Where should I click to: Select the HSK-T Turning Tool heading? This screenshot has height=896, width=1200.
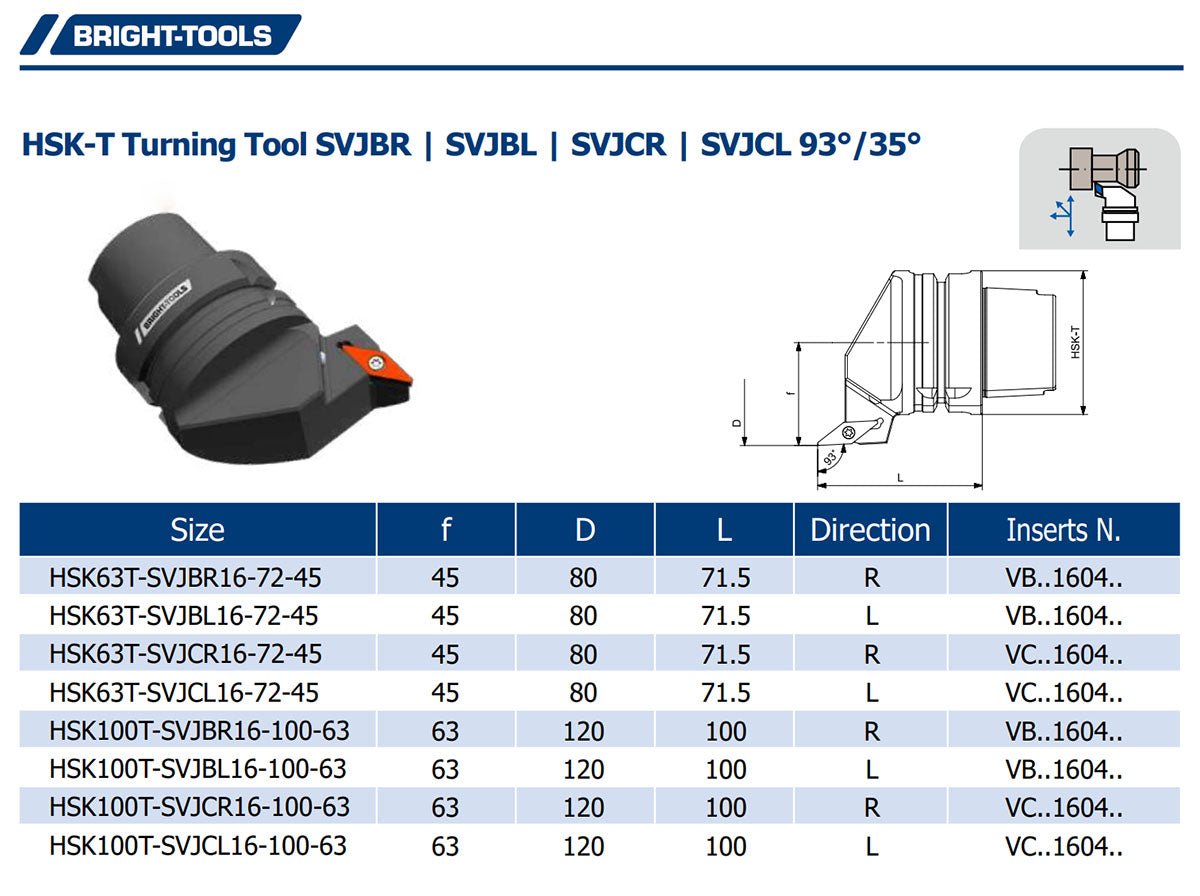pos(471,145)
